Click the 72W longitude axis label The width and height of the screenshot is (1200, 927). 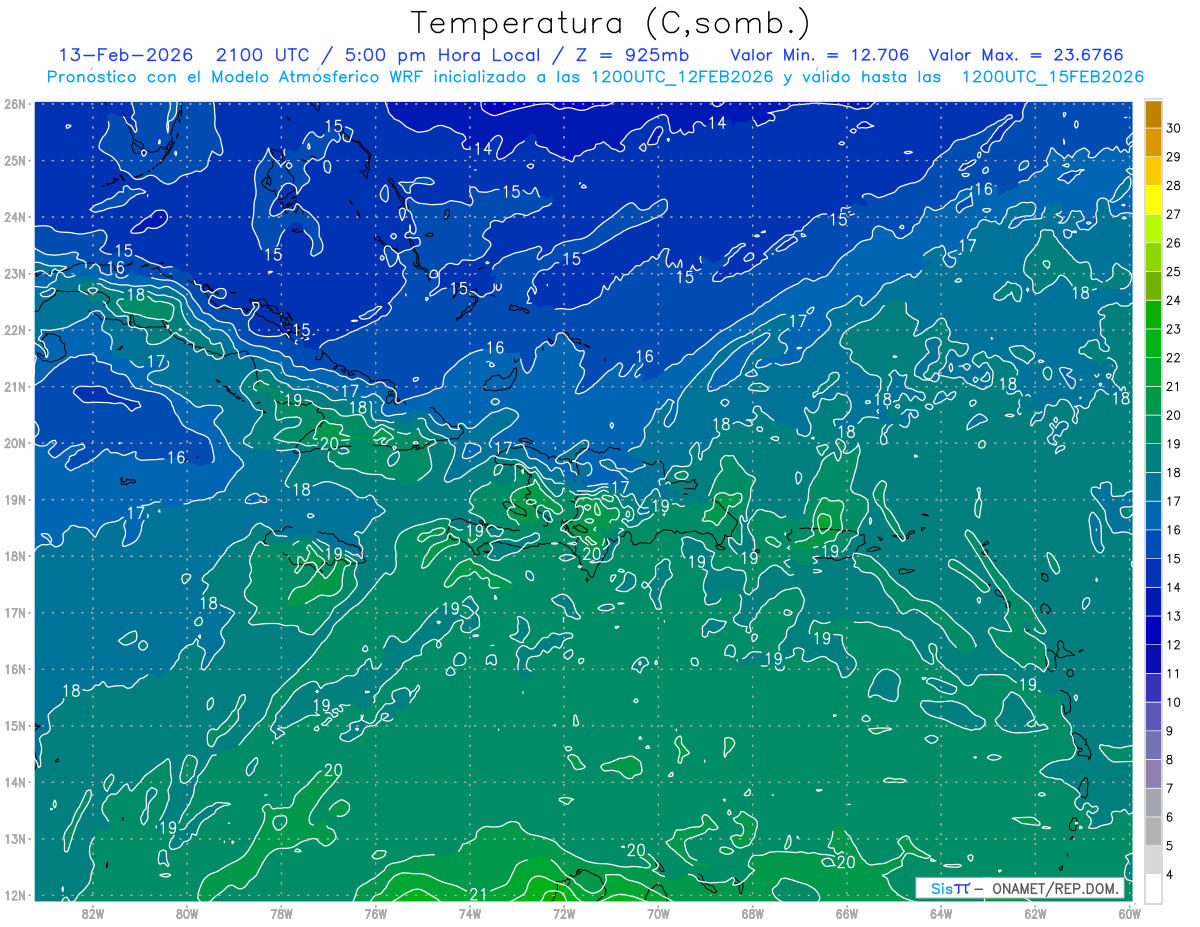564,913
